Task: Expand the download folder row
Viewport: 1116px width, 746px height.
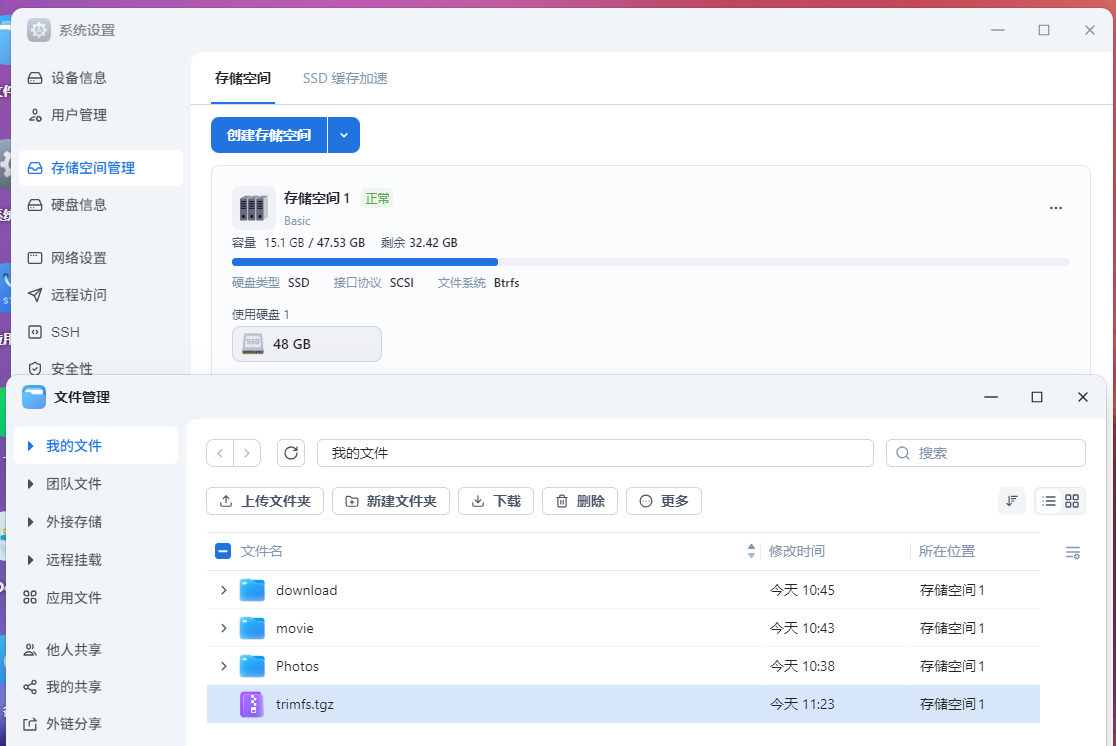Action: pyautogui.click(x=224, y=590)
